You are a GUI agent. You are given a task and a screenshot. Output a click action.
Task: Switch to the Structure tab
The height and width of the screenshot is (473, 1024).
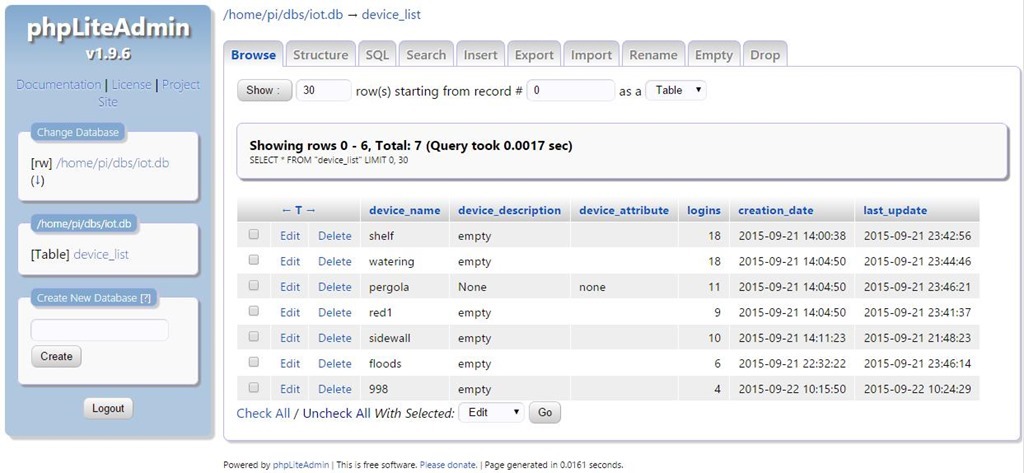tap(321, 55)
